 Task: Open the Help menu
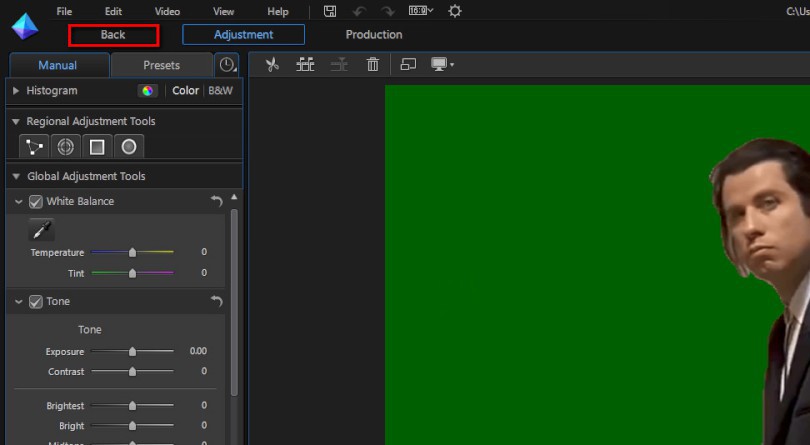[x=277, y=11]
